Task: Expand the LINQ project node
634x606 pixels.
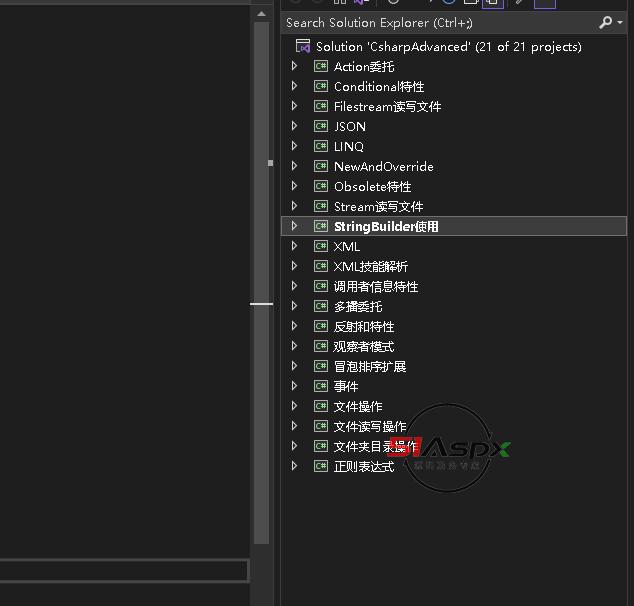Action: pos(295,146)
